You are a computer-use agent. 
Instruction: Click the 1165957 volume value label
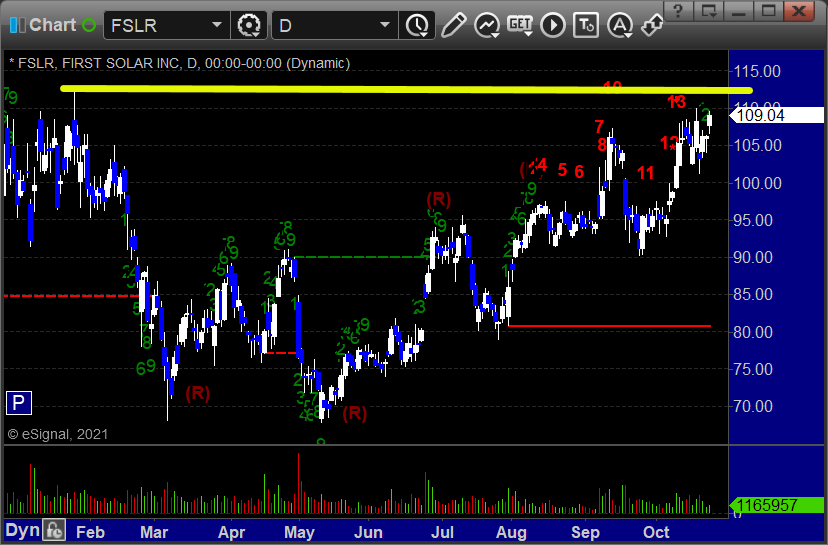click(776, 505)
